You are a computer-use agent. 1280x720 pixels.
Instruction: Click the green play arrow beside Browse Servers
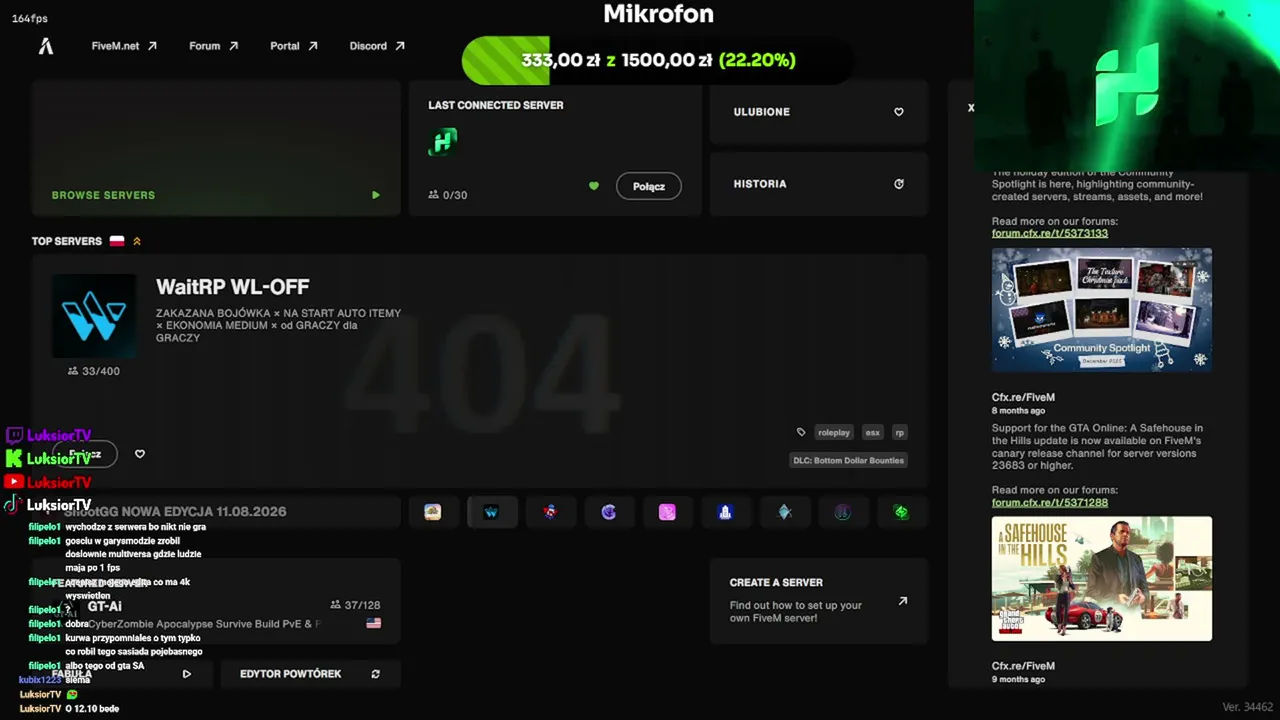pyautogui.click(x=376, y=195)
